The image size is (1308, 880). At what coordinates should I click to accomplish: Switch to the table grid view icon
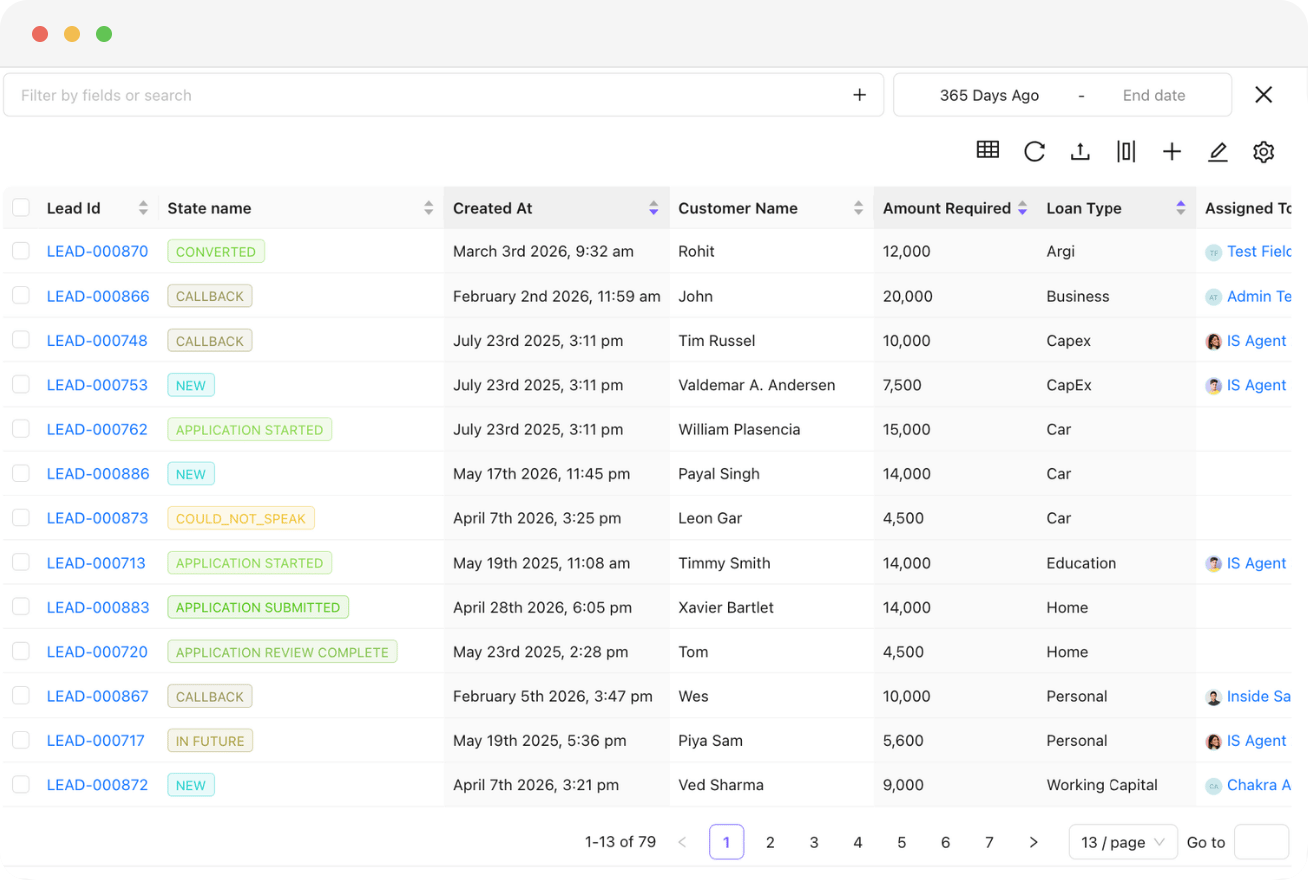coord(988,150)
